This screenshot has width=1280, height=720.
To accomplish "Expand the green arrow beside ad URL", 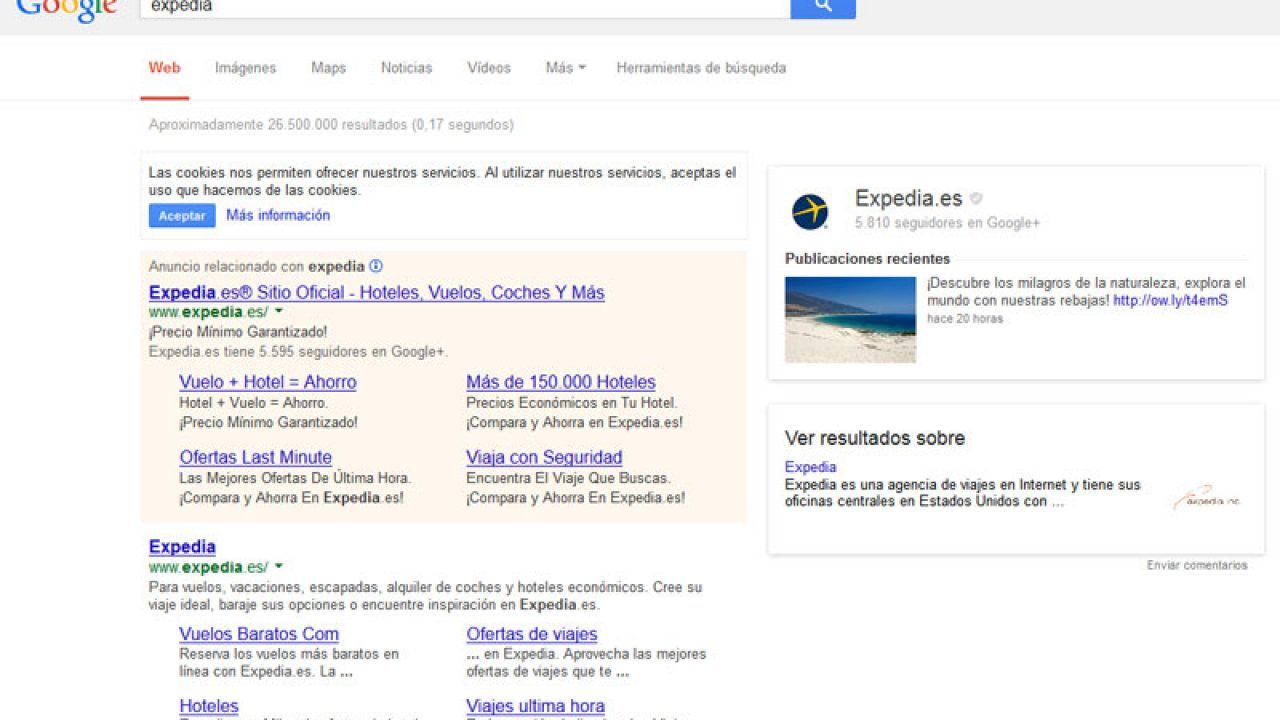I will (x=279, y=311).
